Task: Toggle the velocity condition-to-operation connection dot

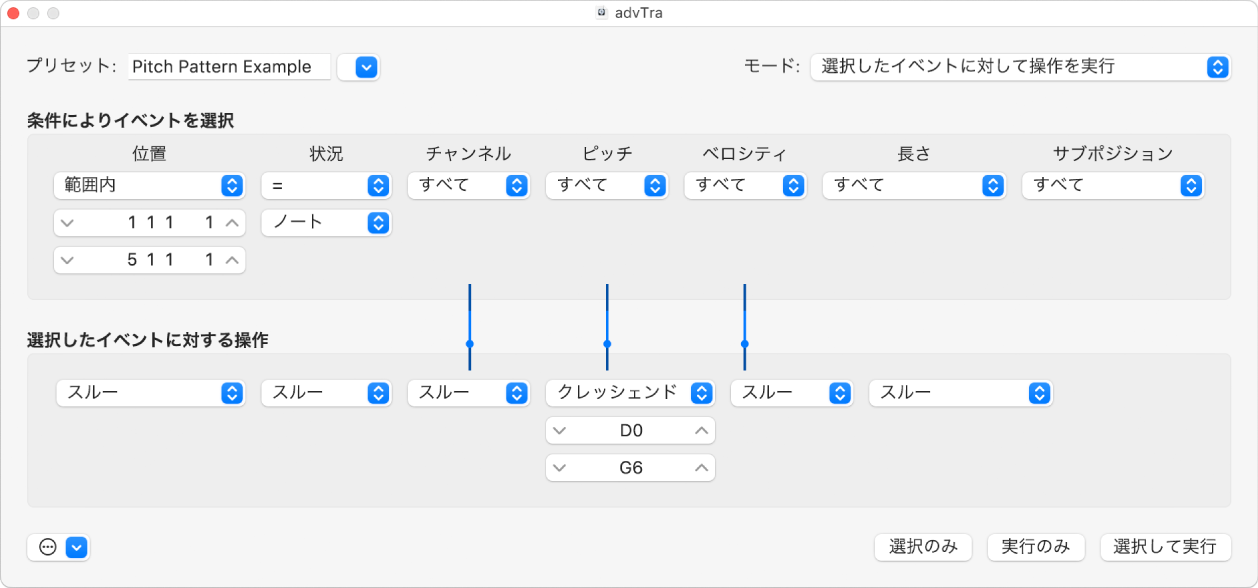Action: tap(744, 344)
